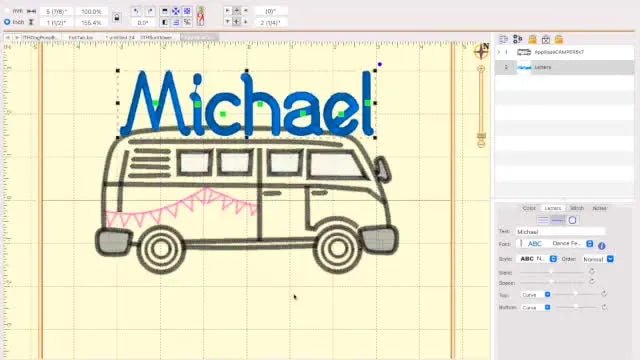Click the rotation angle field showing 0.0°
This screenshot has height=360, width=640.
point(143,22)
